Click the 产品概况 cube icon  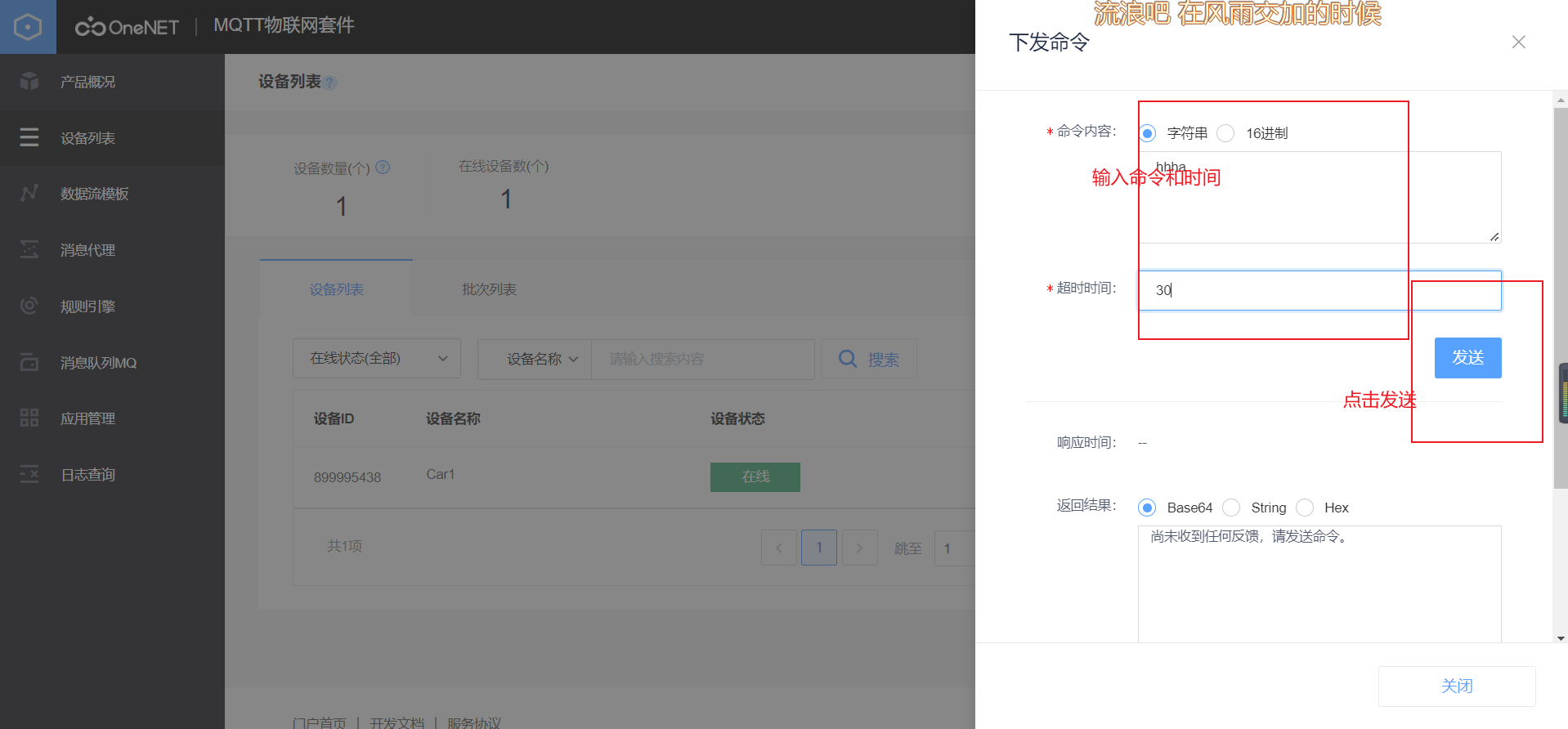pos(29,81)
